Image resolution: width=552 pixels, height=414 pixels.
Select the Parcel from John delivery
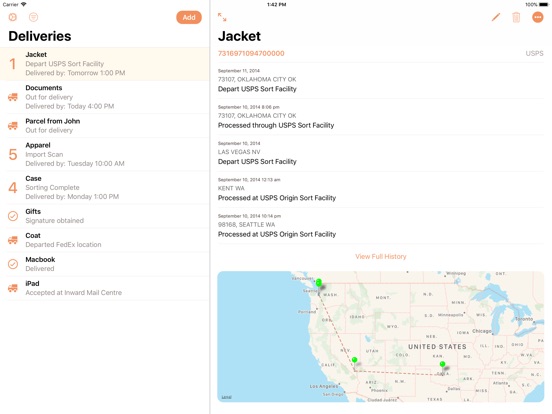point(105,126)
